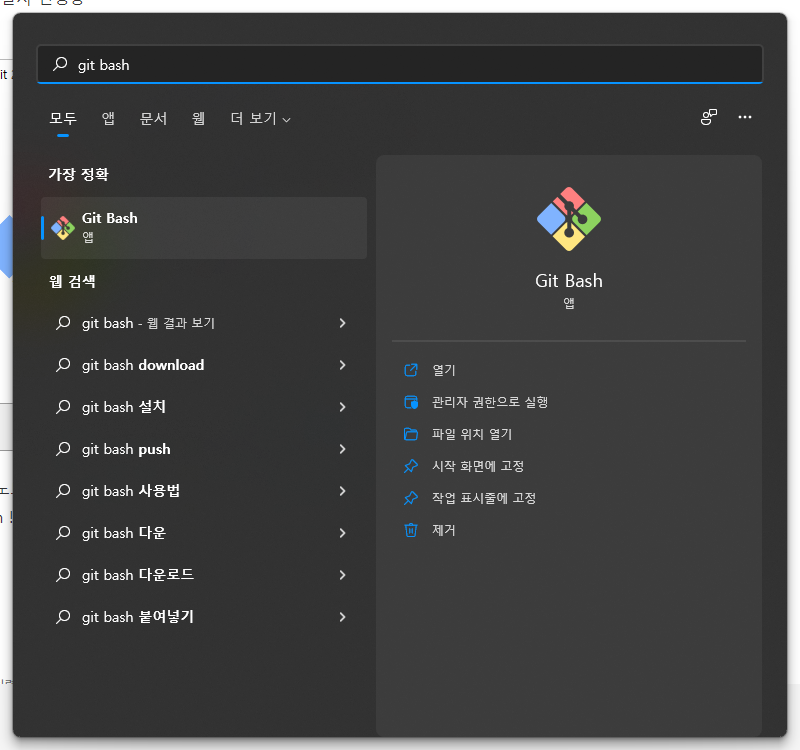Click the pin icon next to 작업 표시줄에 고정

[411, 498]
